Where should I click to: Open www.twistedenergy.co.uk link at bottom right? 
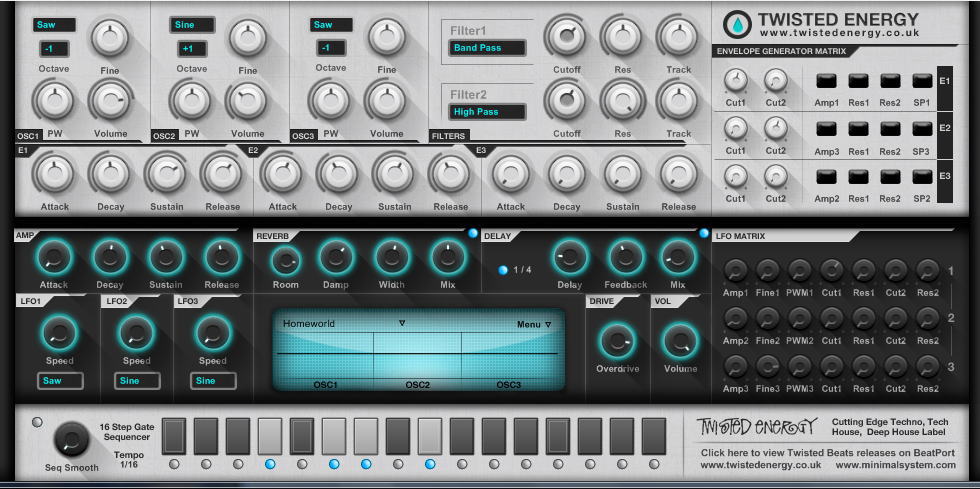[761, 465]
